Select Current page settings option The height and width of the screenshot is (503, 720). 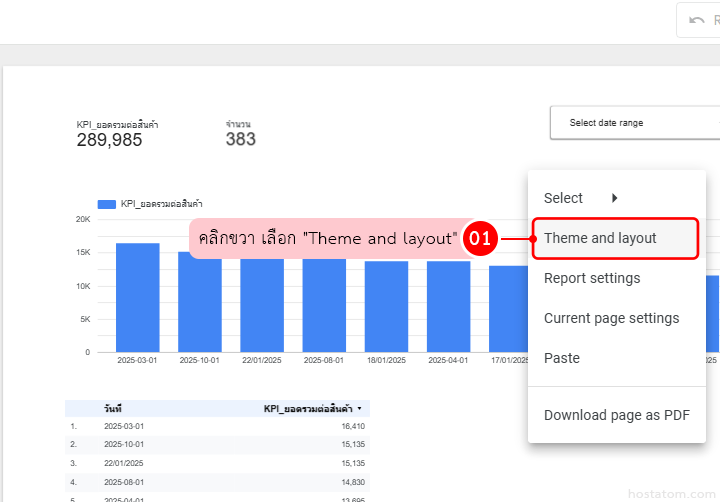click(611, 318)
